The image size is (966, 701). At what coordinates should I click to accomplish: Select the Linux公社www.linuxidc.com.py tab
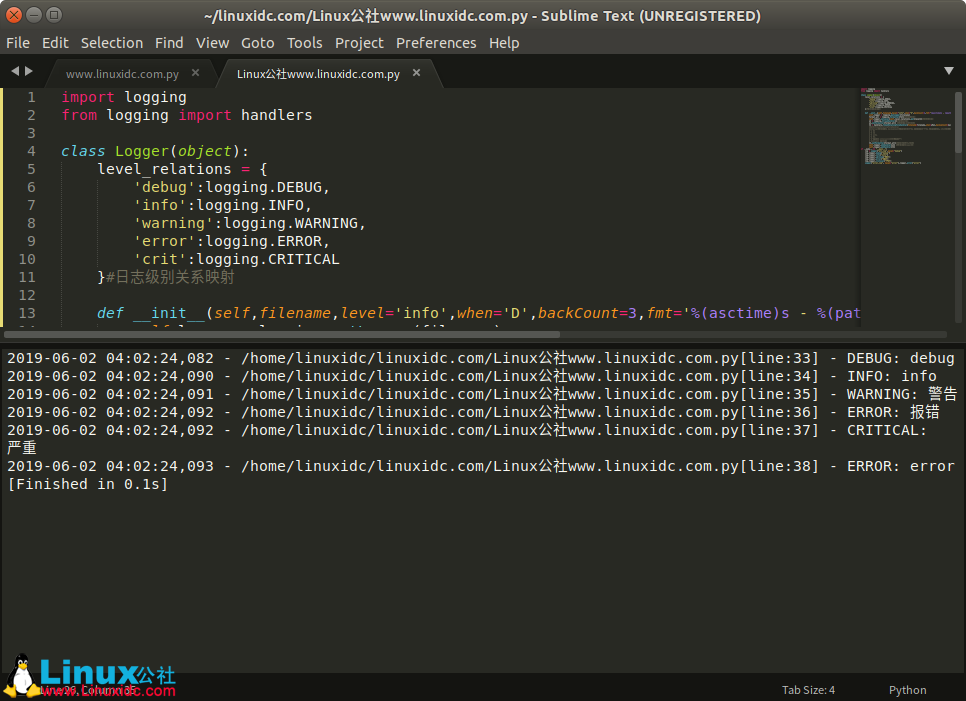[x=318, y=74]
